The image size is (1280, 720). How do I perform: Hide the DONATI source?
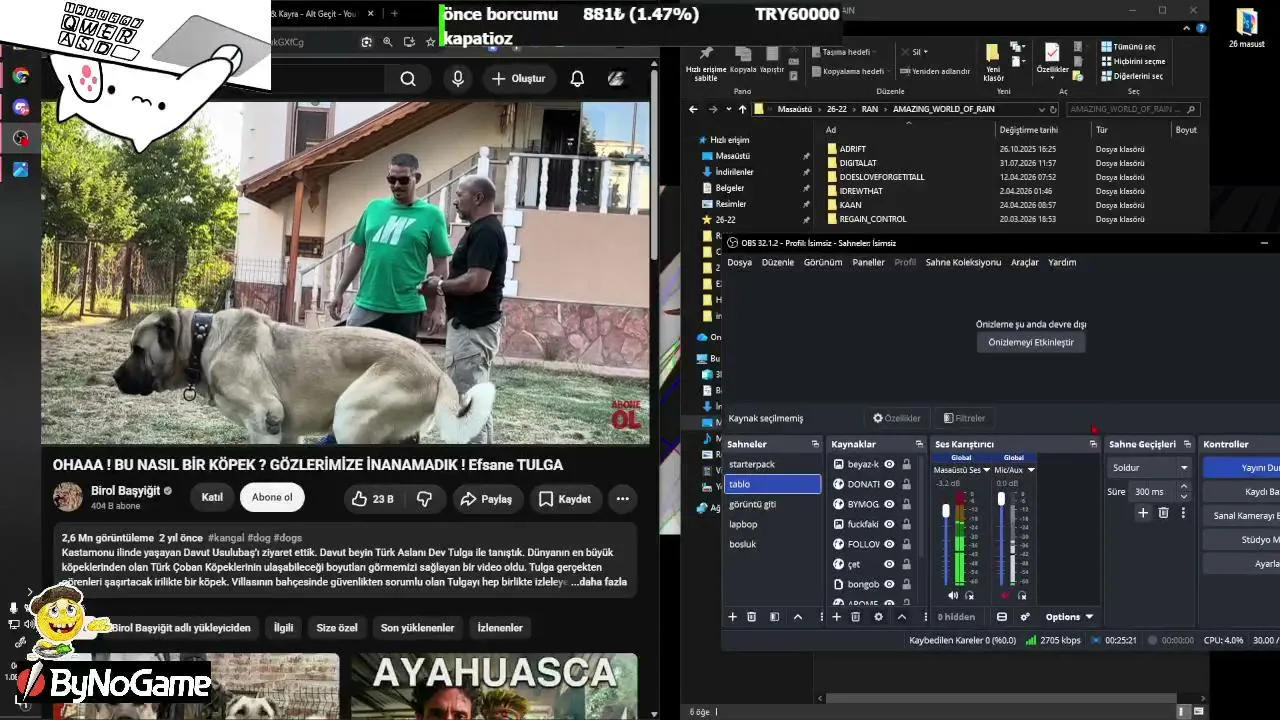(889, 484)
